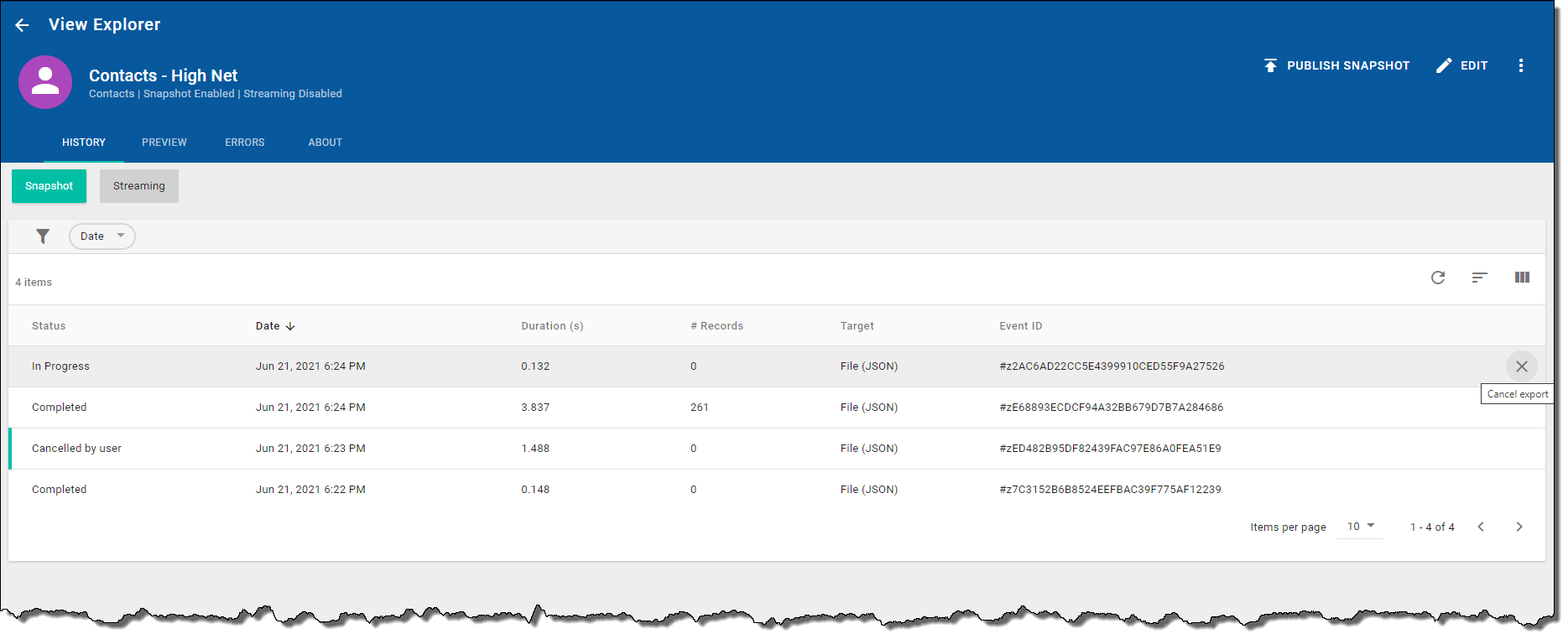The width and height of the screenshot is (1568, 644).
Task: Expand the Date filter dropdown
Action: [102, 236]
